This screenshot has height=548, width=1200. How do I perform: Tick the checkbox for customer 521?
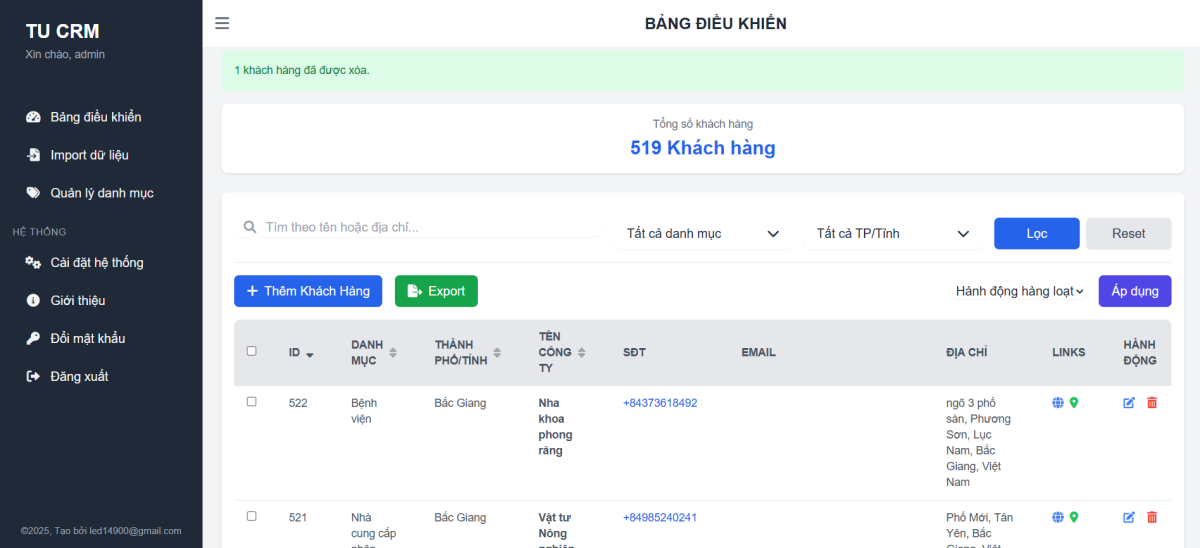click(252, 516)
